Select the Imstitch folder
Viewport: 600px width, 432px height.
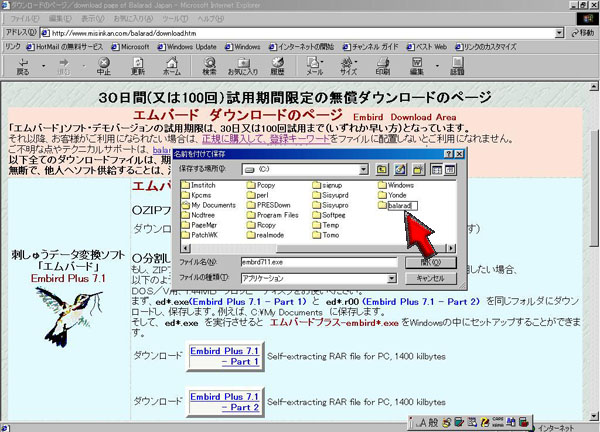[199, 185]
